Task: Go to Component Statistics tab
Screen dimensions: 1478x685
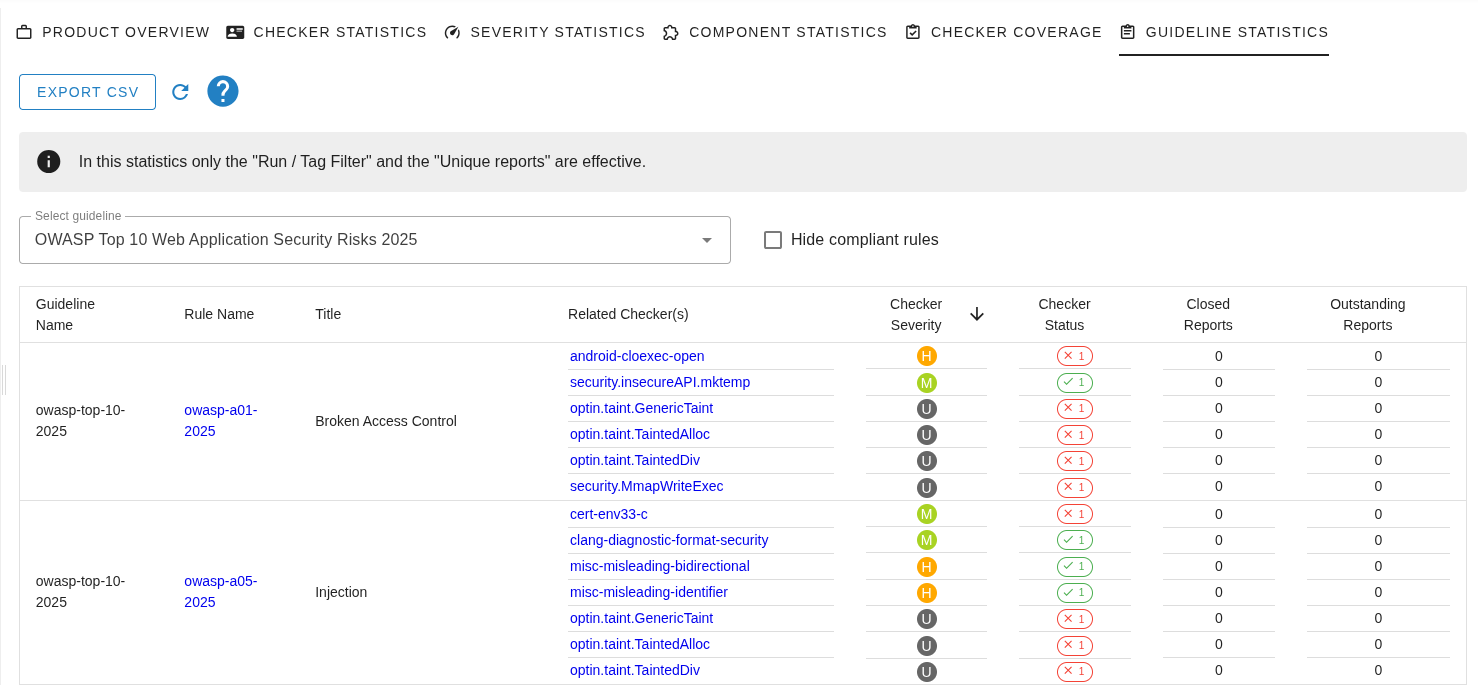Action: [x=775, y=32]
